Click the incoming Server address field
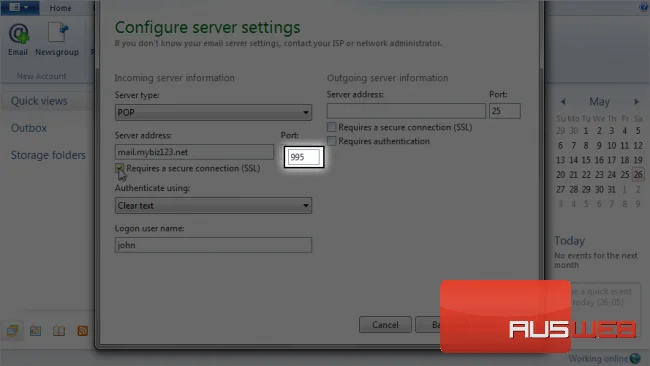 [x=194, y=152]
